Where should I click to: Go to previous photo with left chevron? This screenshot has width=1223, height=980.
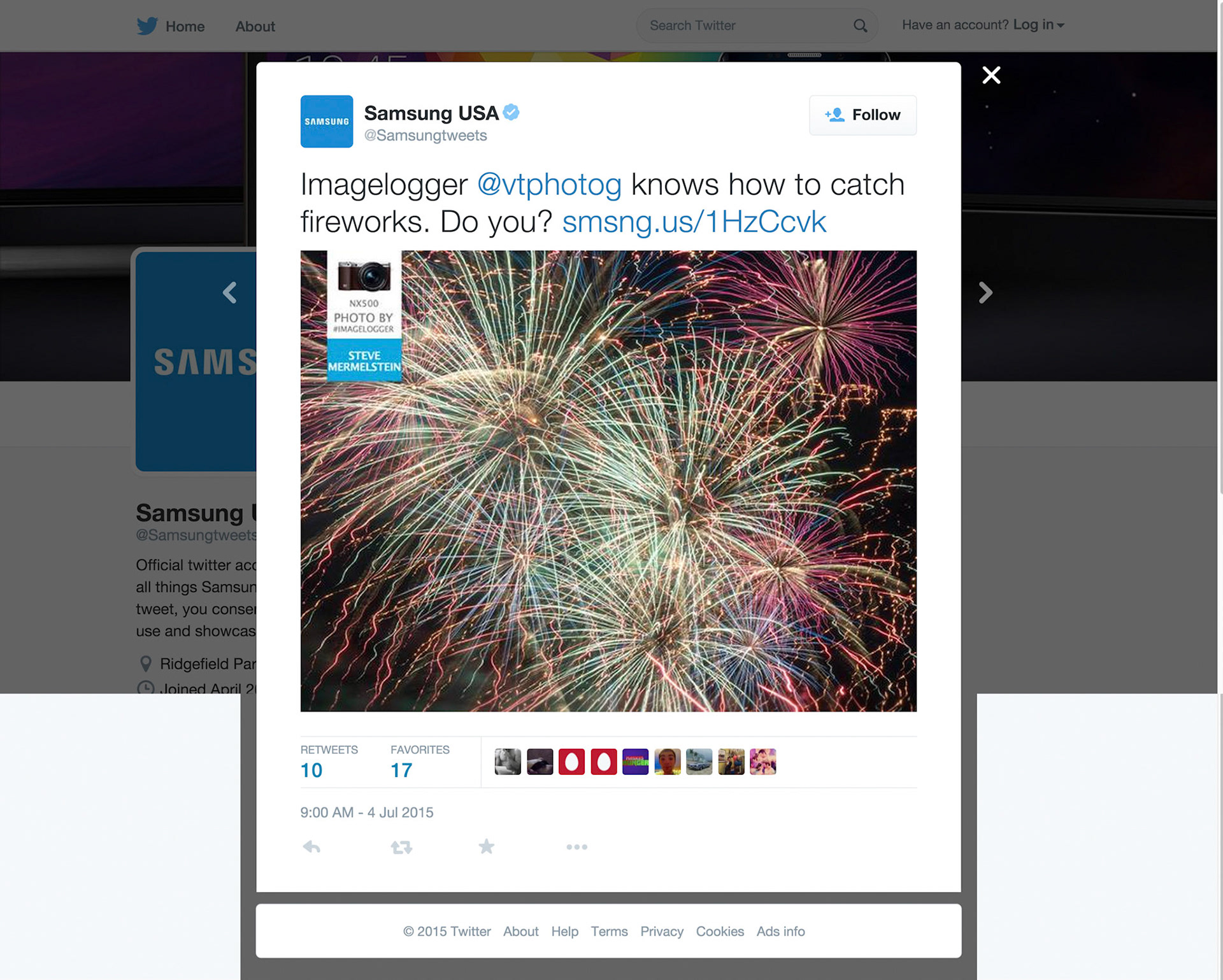tap(230, 292)
